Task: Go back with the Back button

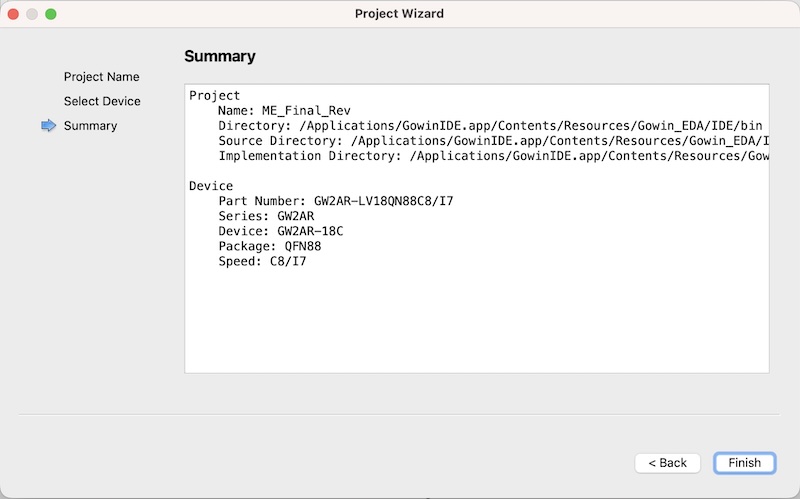Action: pos(667,463)
